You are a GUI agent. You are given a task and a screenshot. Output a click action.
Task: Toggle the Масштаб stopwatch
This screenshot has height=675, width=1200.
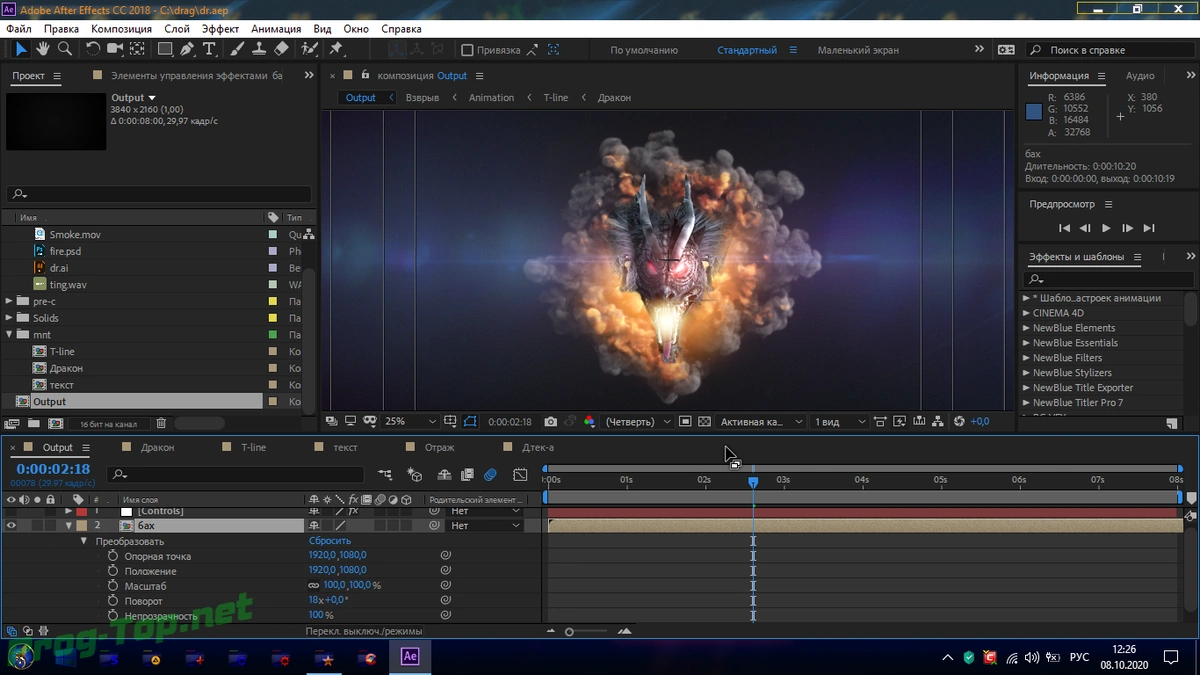tap(113, 586)
